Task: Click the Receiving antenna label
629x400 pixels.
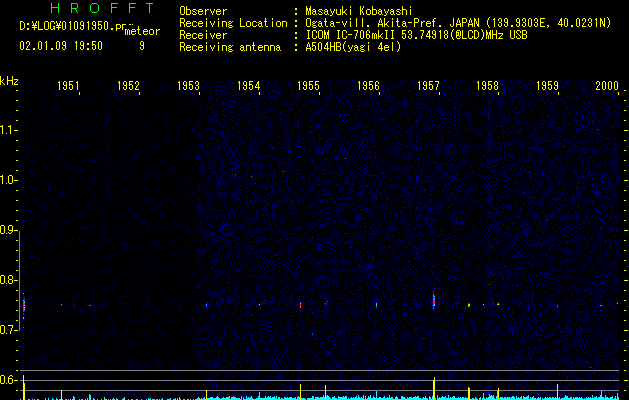Action: [x=230, y=47]
